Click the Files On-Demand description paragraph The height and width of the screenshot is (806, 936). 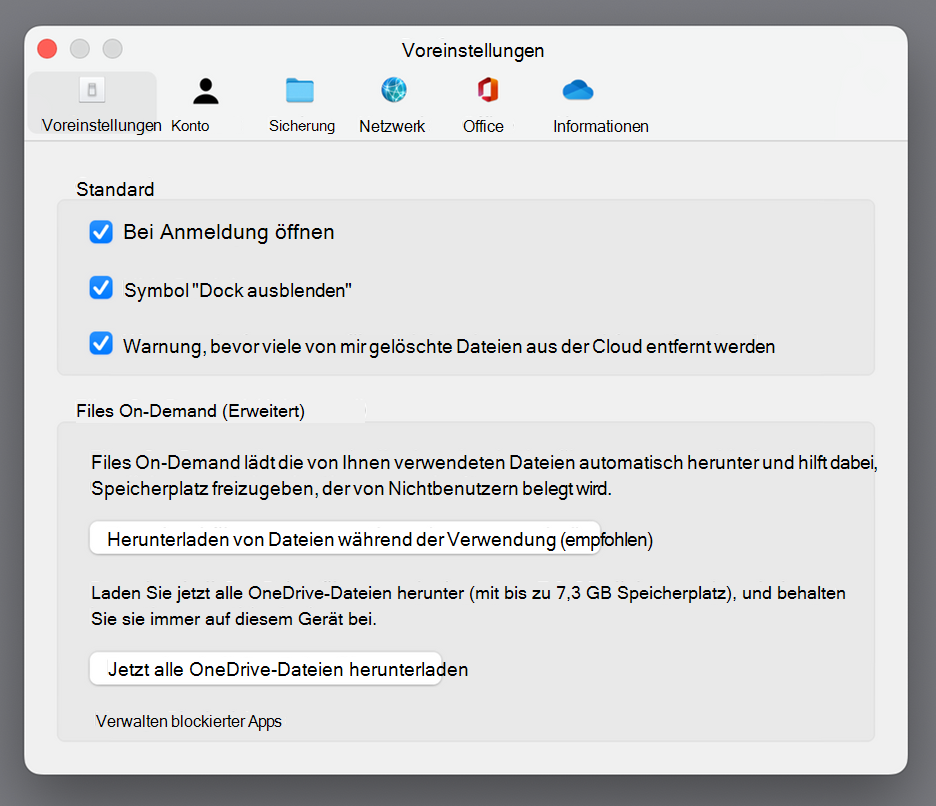(484, 475)
